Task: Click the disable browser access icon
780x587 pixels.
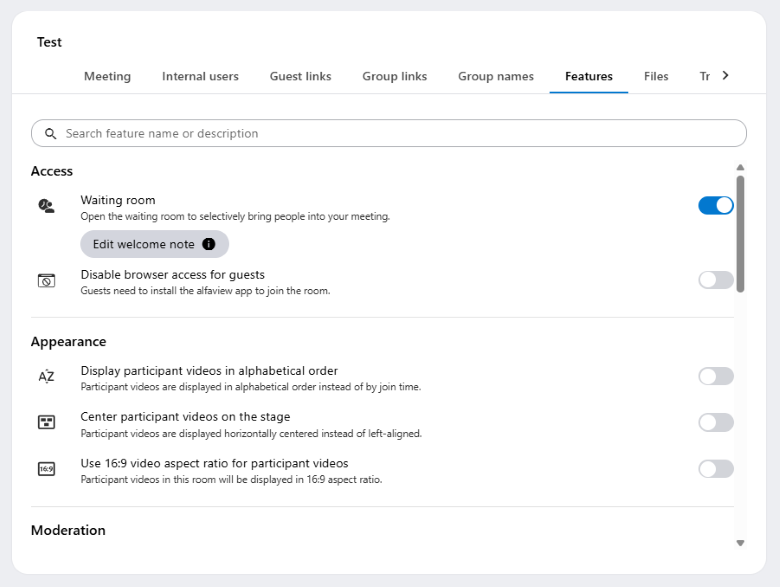Action: click(46, 281)
